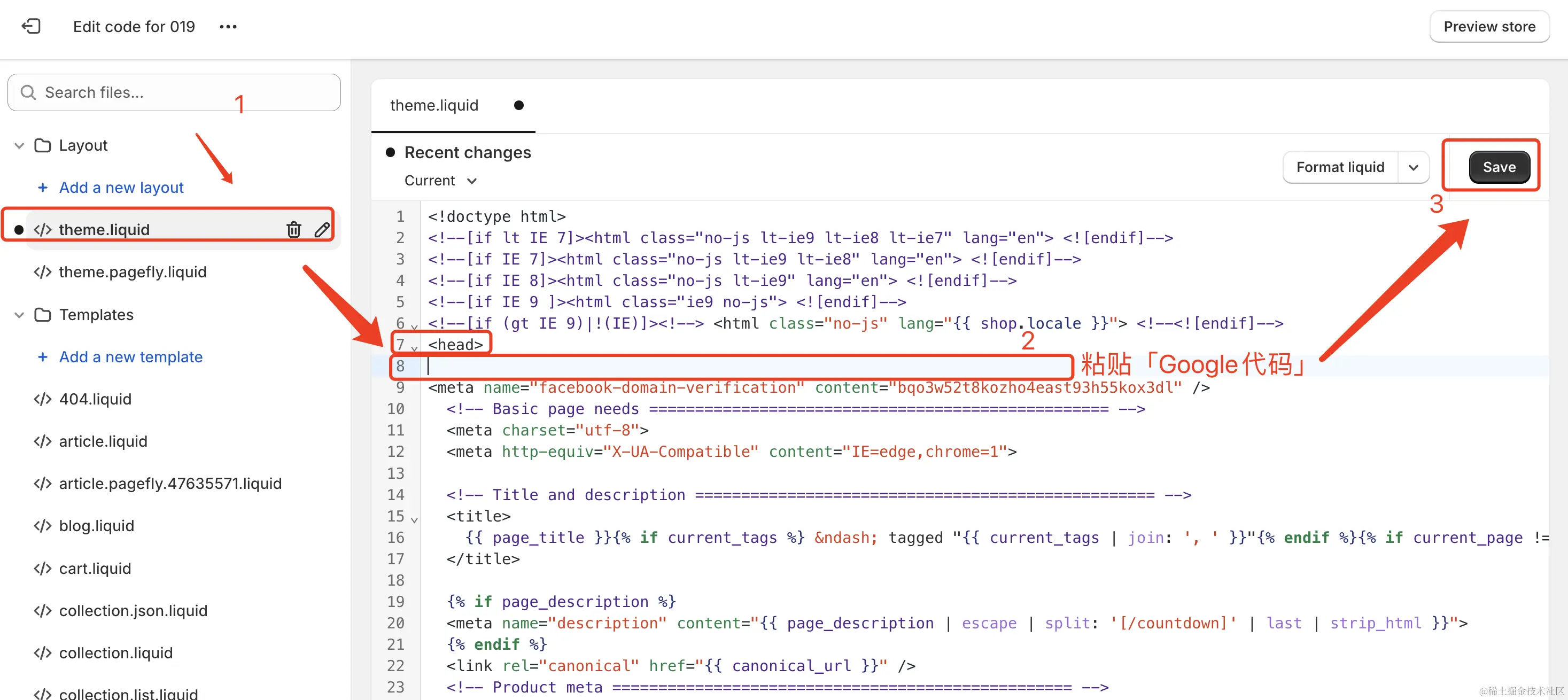Collapse the Layout folder chevron
The width and height of the screenshot is (1568, 700).
click(x=19, y=145)
